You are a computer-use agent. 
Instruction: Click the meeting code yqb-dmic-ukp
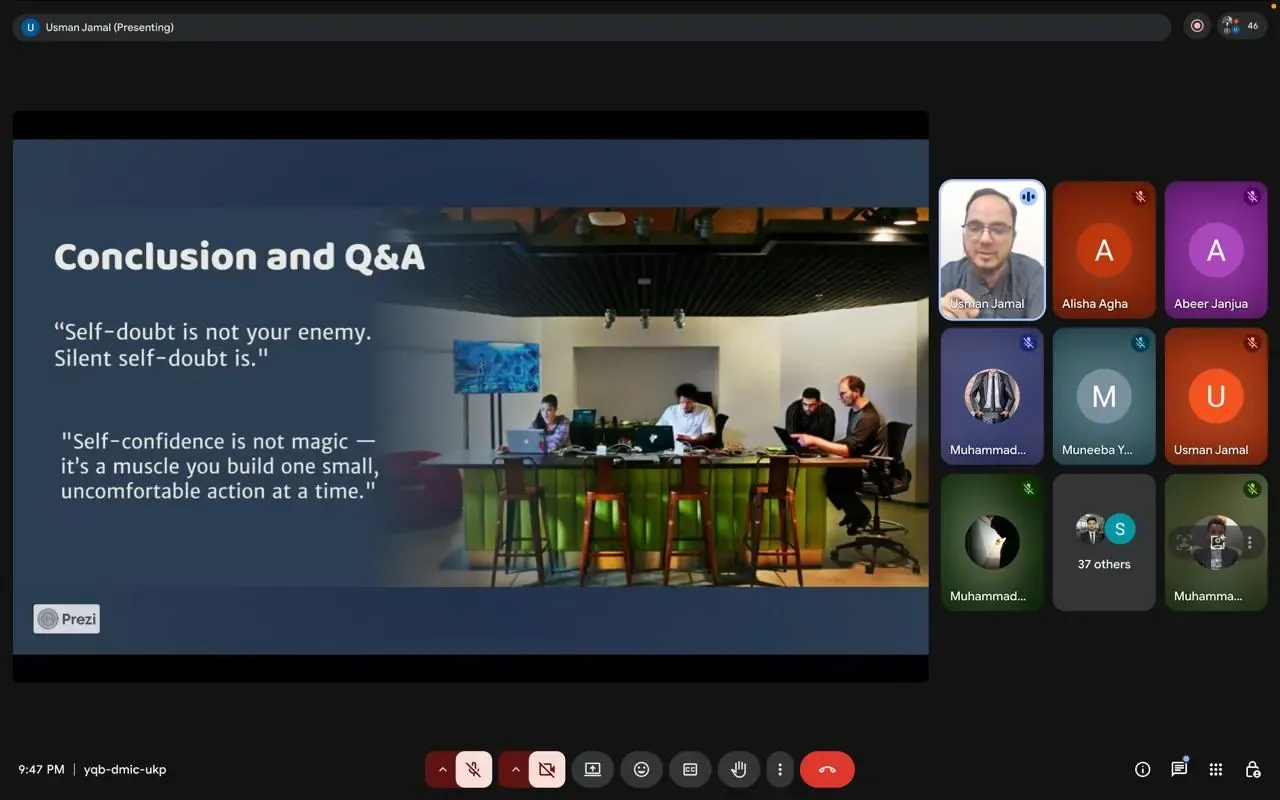(x=125, y=770)
